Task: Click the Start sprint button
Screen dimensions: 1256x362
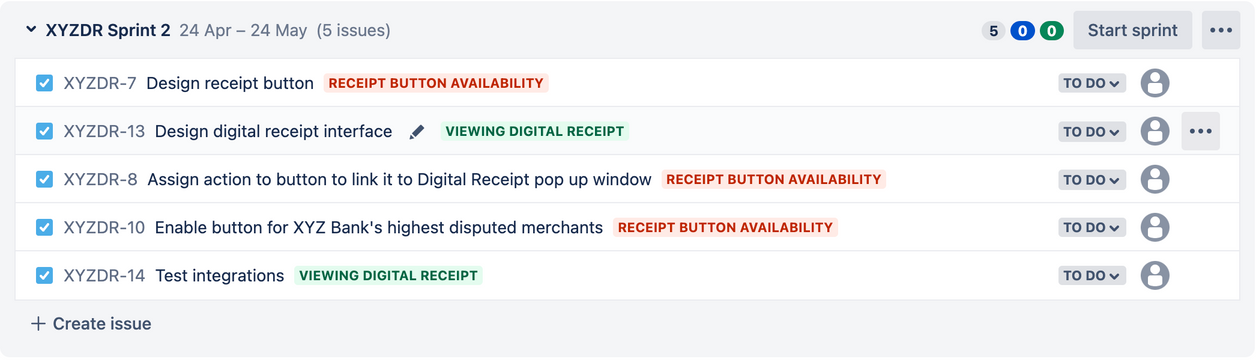Action: [x=1133, y=30]
